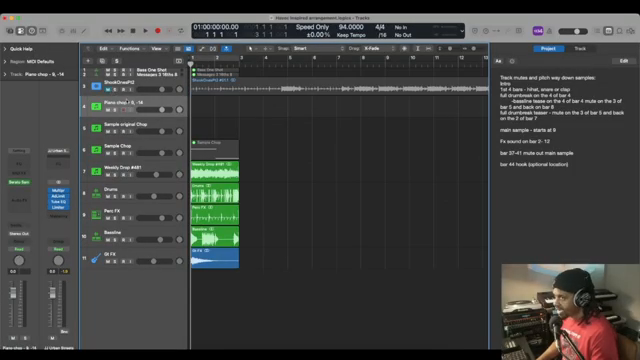The width and height of the screenshot is (640, 360).
Task: Open the View menu in the Tracks area
Action: (159, 49)
